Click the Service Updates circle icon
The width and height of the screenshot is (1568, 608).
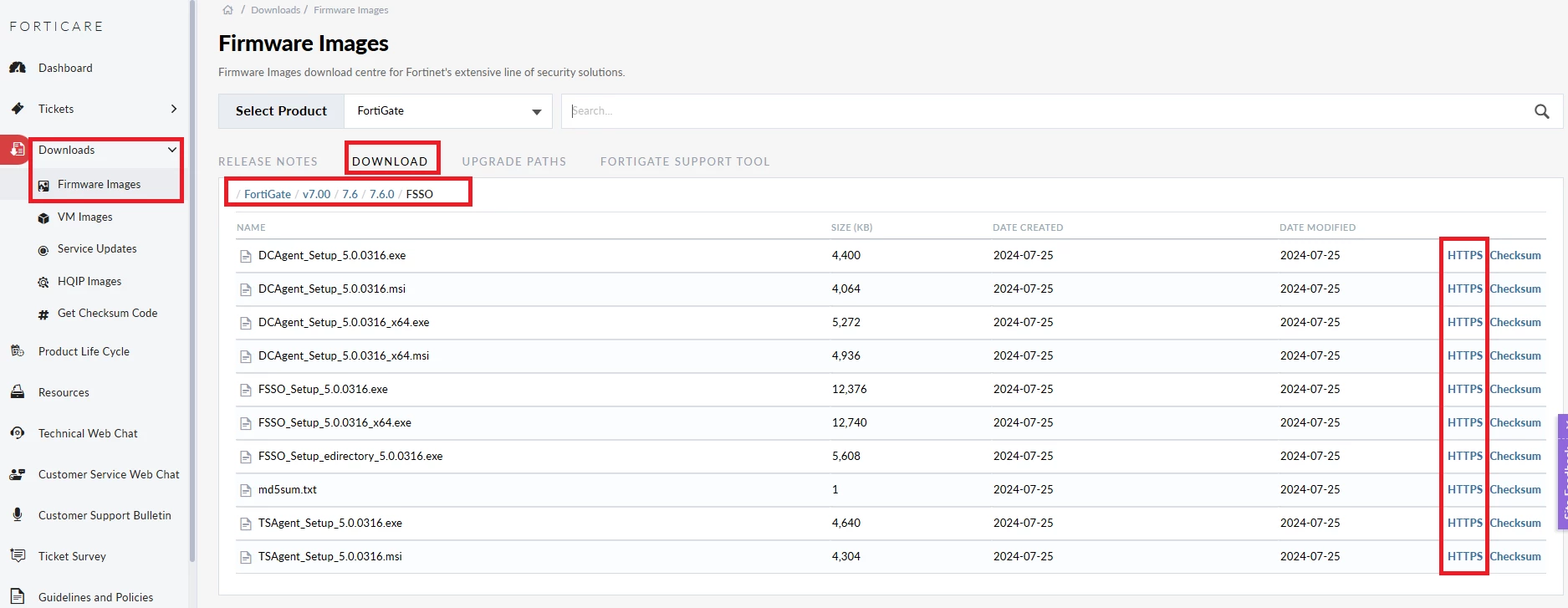[43, 250]
